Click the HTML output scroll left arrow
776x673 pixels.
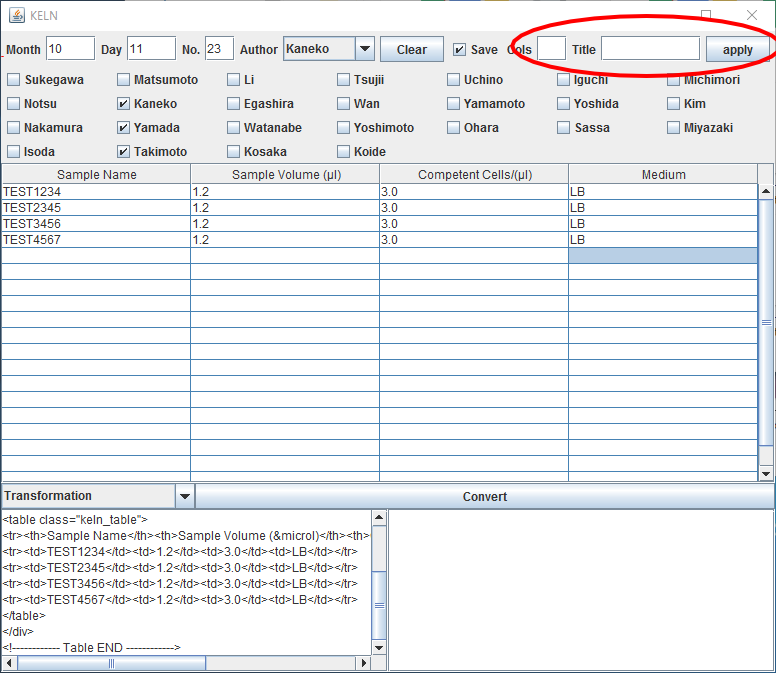9,663
